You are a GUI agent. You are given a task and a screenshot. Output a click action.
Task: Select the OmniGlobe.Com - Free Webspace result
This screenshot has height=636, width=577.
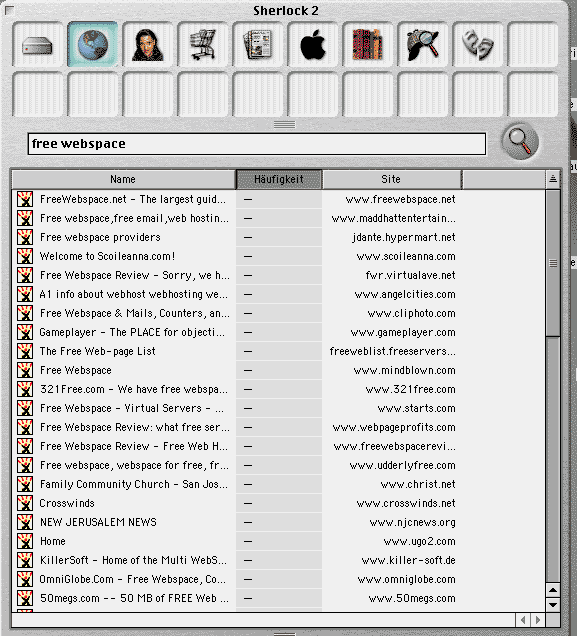pos(133,579)
